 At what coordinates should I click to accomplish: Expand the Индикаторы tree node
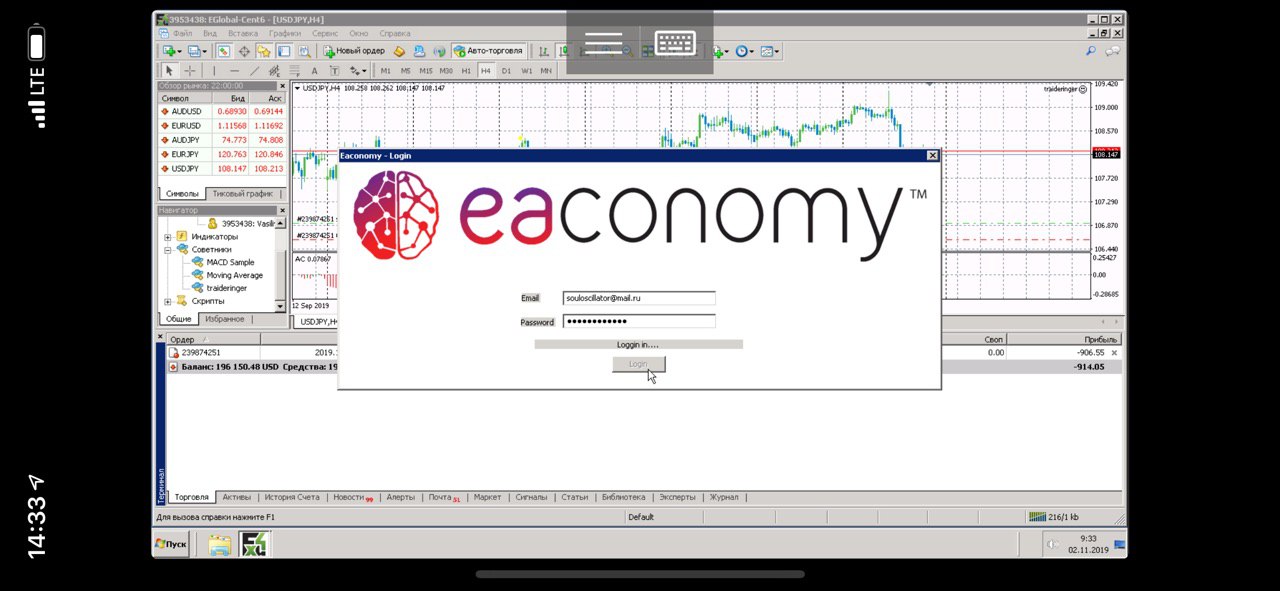click(168, 237)
